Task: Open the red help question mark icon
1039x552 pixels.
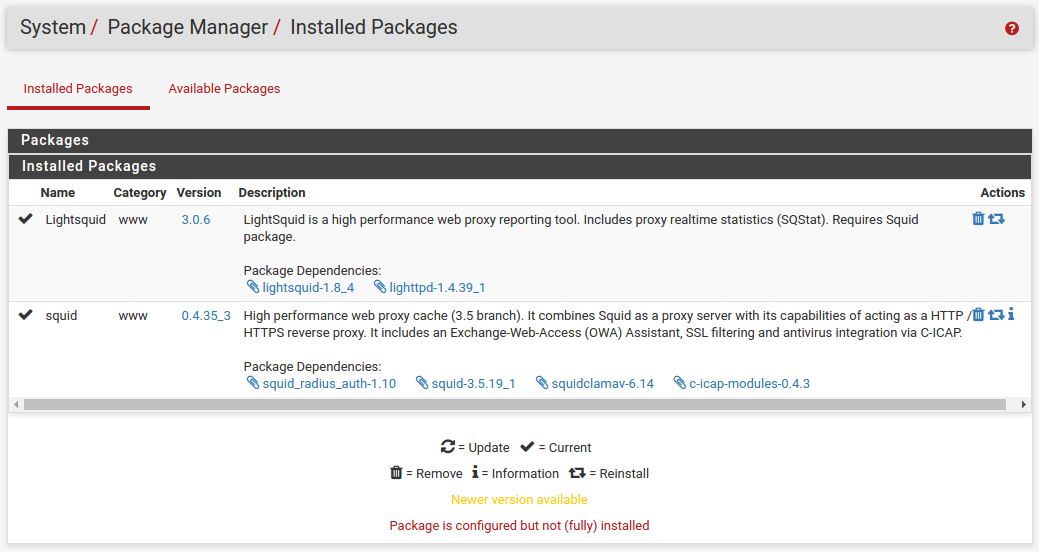Action: 1011,28
